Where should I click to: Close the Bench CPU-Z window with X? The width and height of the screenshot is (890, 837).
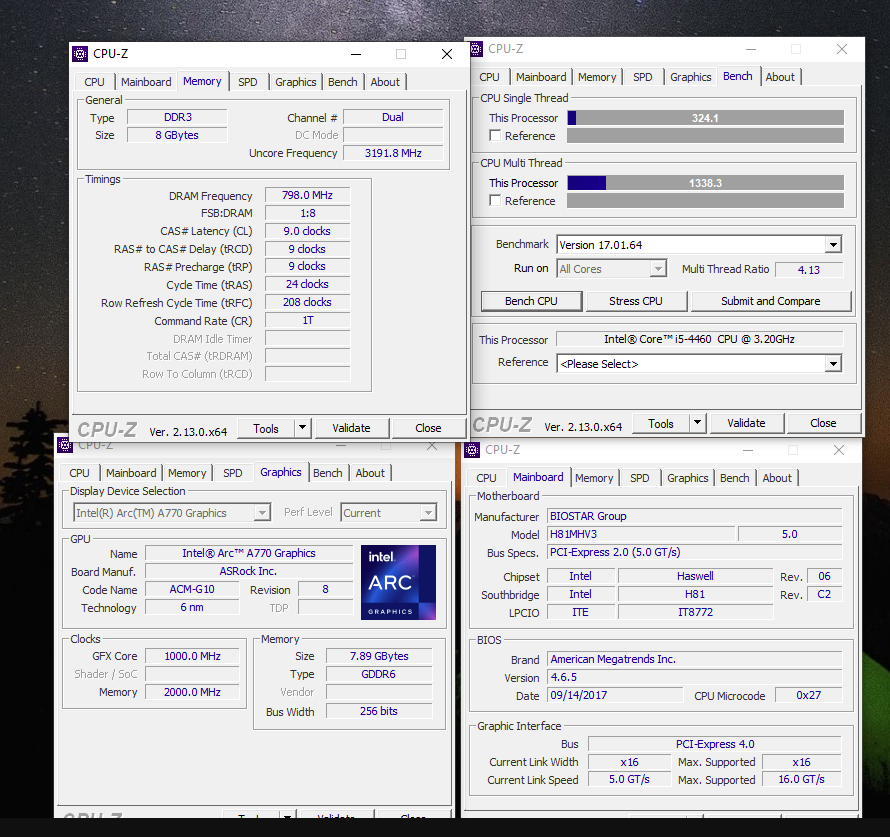click(842, 49)
